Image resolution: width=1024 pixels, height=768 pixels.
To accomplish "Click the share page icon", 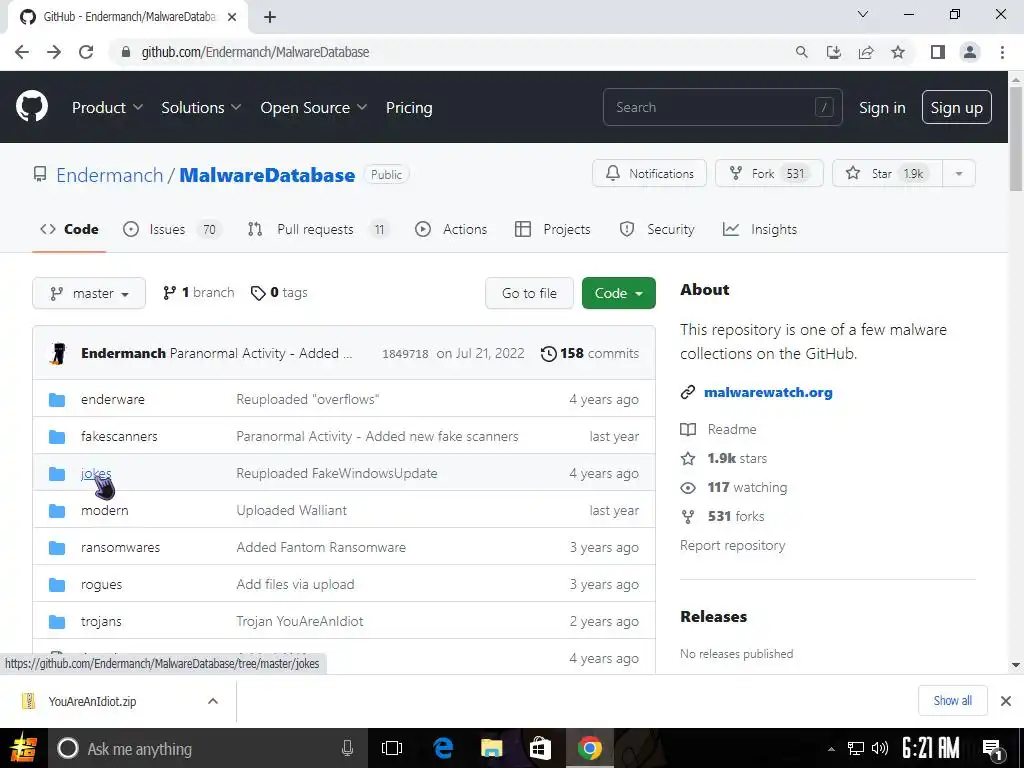I will (866, 52).
